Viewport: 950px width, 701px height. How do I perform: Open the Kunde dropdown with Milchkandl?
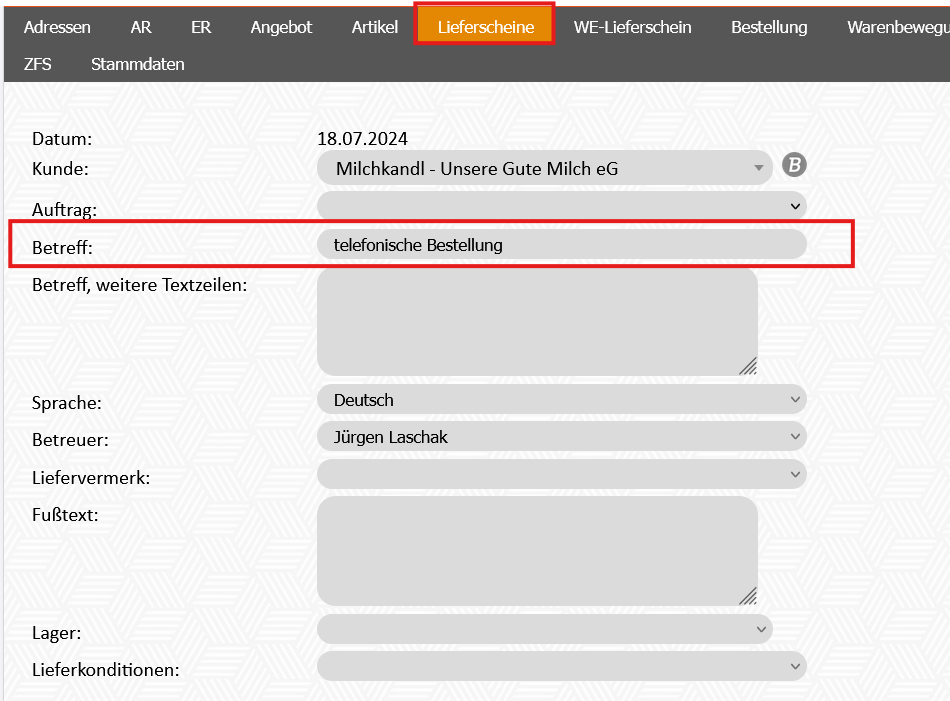pos(545,169)
